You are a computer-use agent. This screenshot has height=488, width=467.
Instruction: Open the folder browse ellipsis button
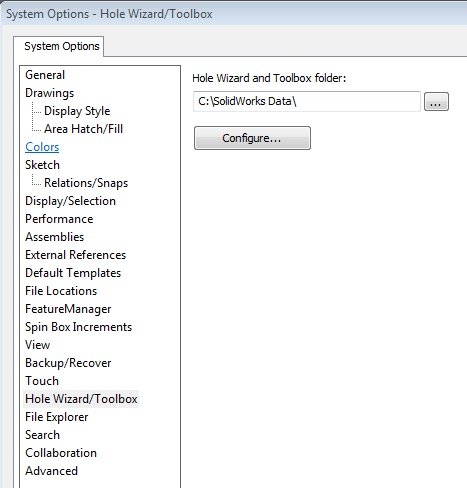[436, 102]
